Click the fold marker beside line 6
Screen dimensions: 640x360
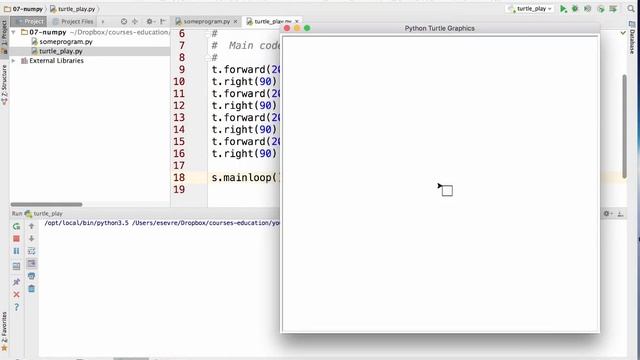(x=208, y=34)
